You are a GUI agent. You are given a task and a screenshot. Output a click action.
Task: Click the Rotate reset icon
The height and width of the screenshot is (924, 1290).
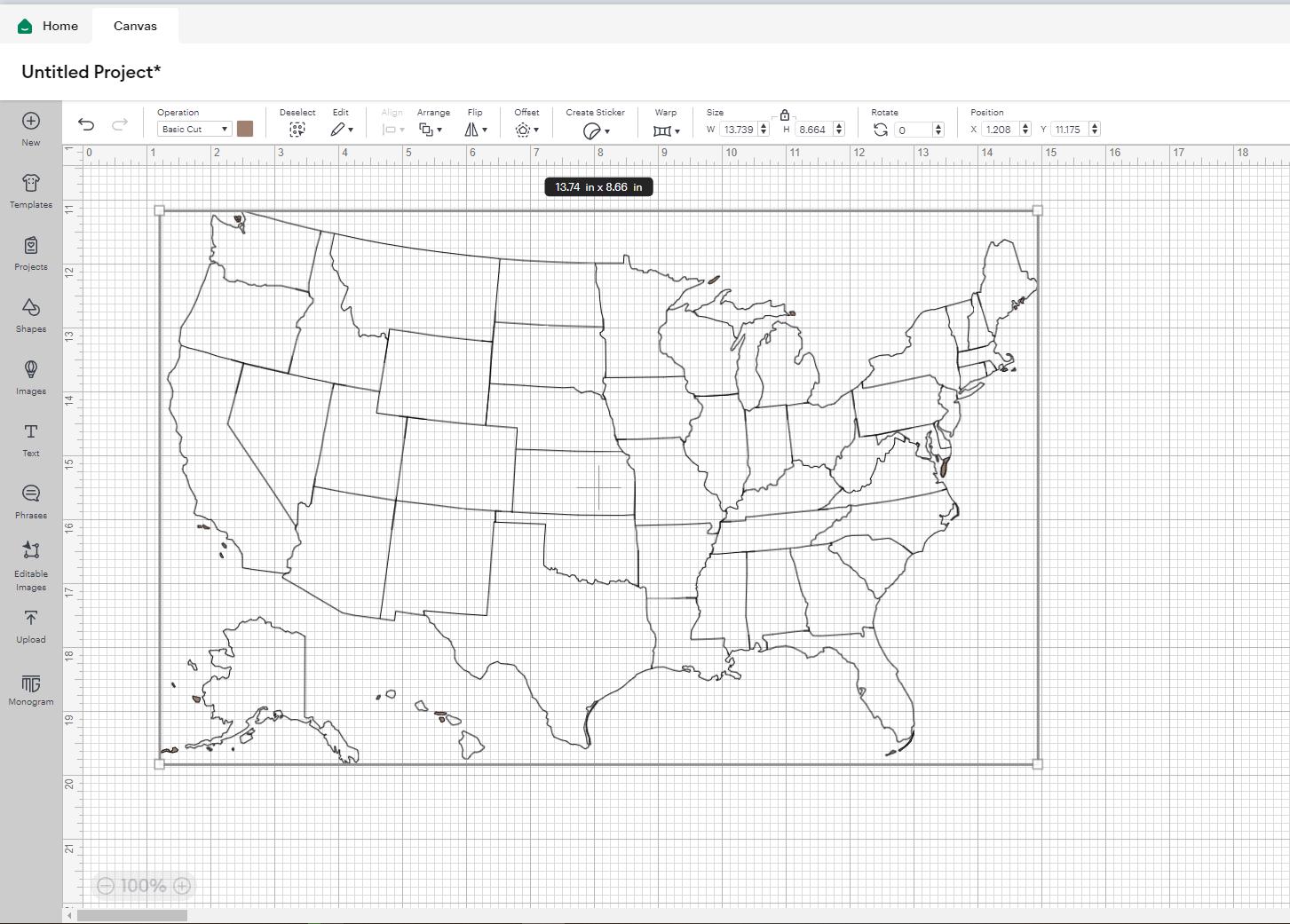coord(880,129)
